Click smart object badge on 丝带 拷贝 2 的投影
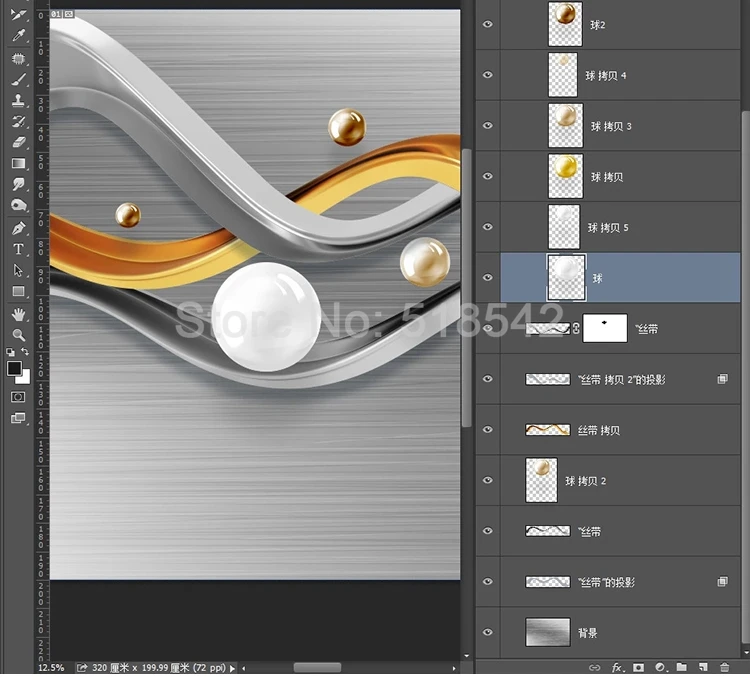Screen dimensions: 750x684 tap(722, 379)
